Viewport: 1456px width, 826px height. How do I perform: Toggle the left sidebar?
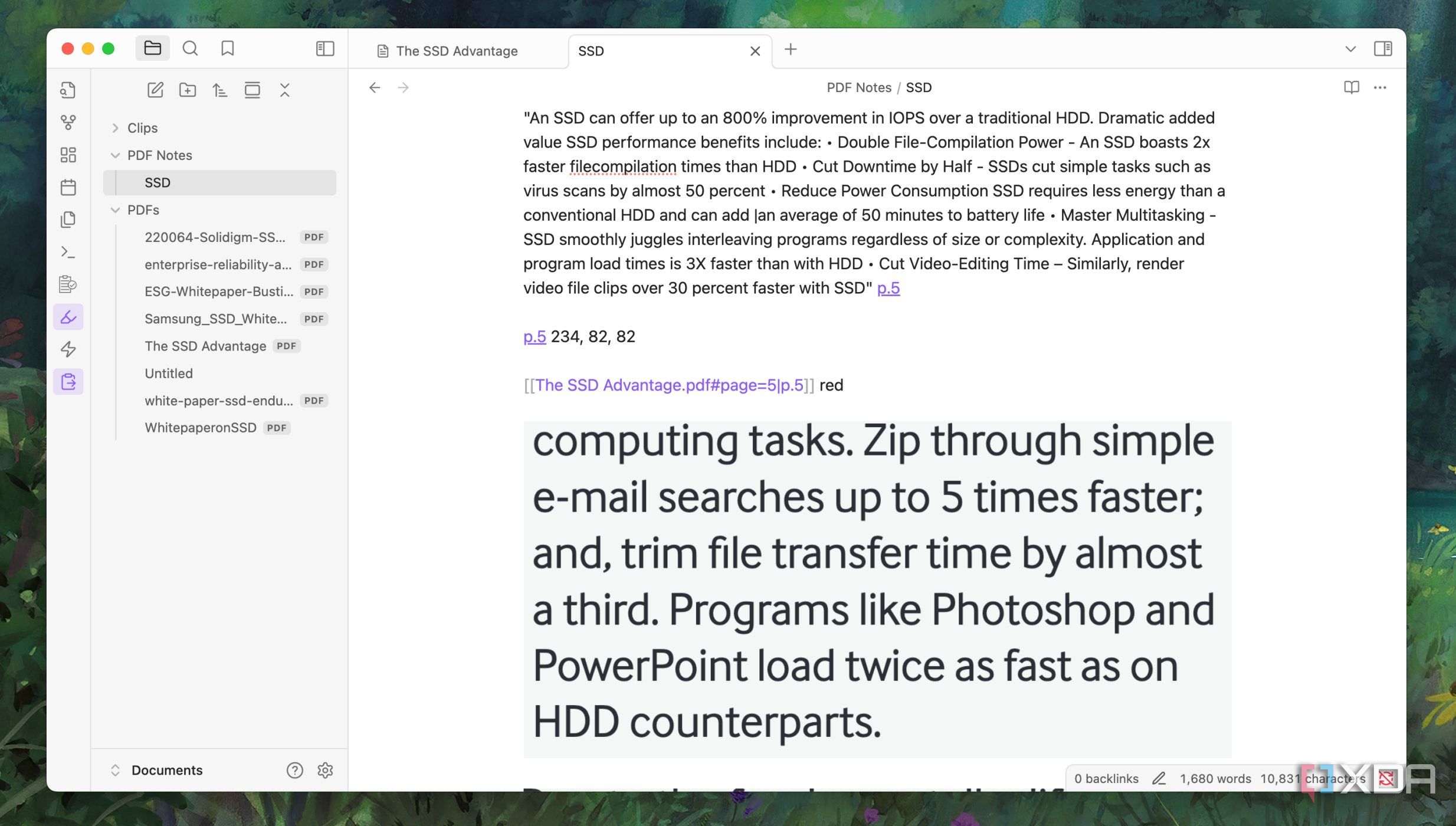(x=325, y=48)
